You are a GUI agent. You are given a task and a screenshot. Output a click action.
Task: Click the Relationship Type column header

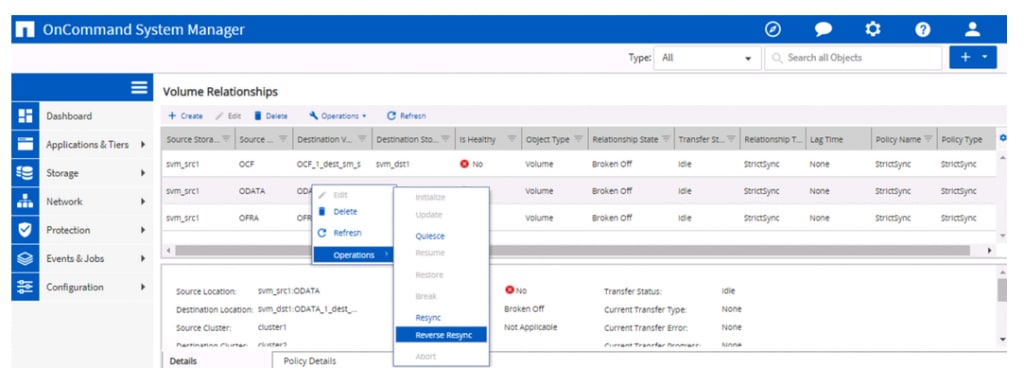[773, 139]
